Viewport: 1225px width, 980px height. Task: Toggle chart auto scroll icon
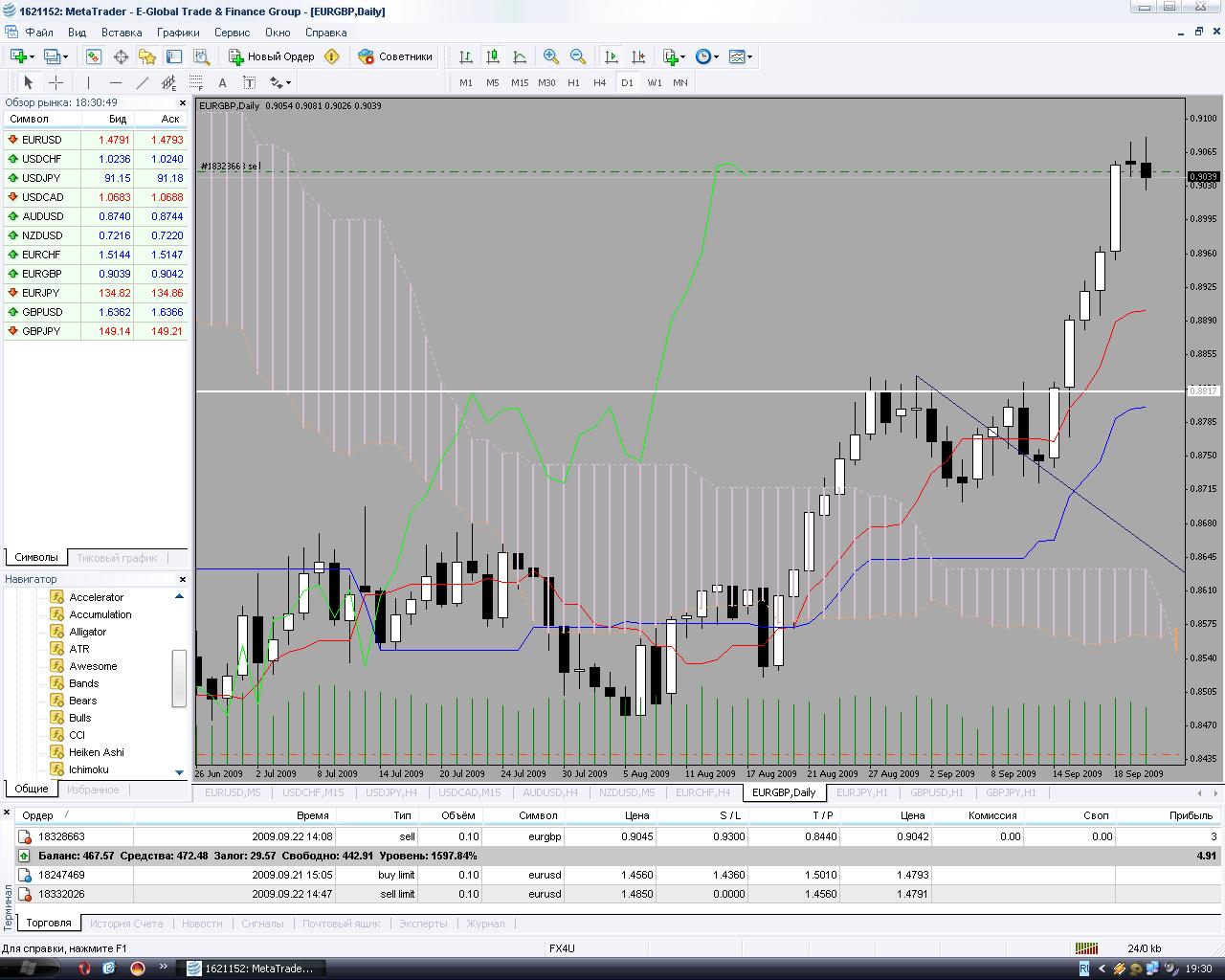pyautogui.click(x=612, y=56)
